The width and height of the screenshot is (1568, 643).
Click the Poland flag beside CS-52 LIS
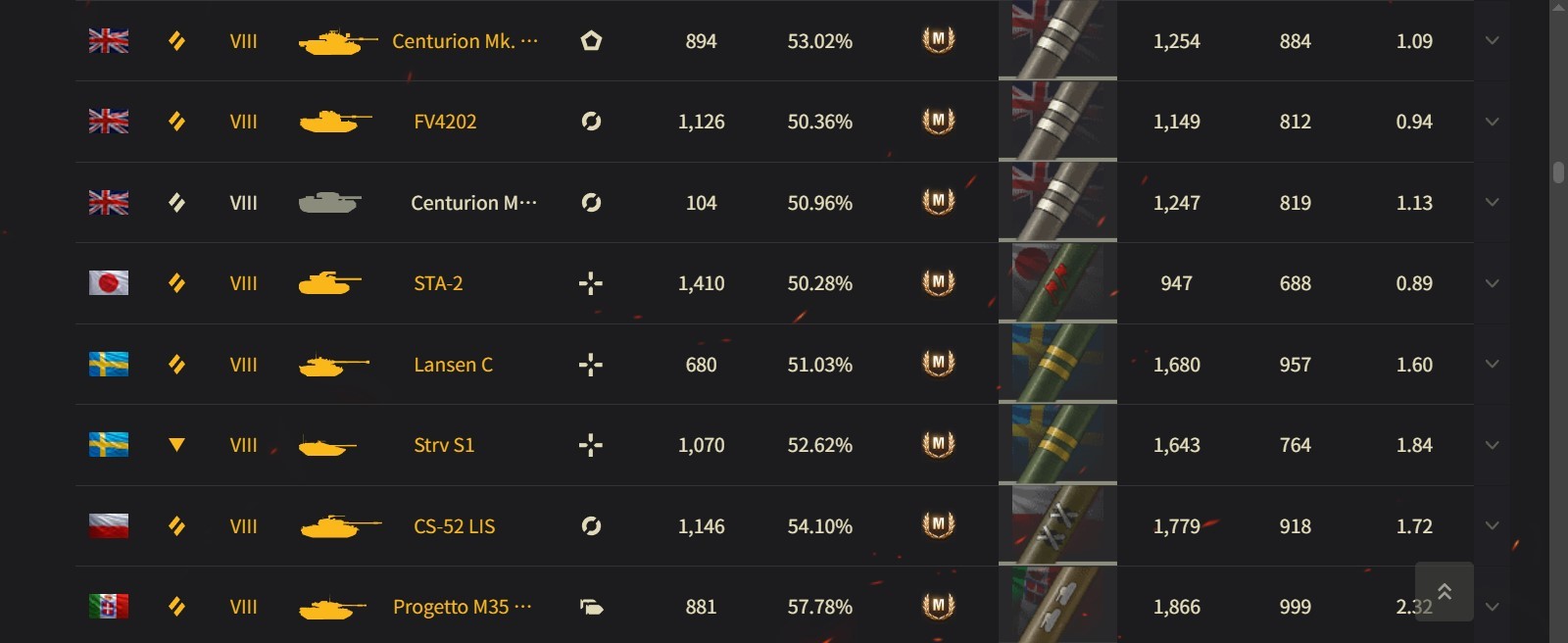click(109, 526)
